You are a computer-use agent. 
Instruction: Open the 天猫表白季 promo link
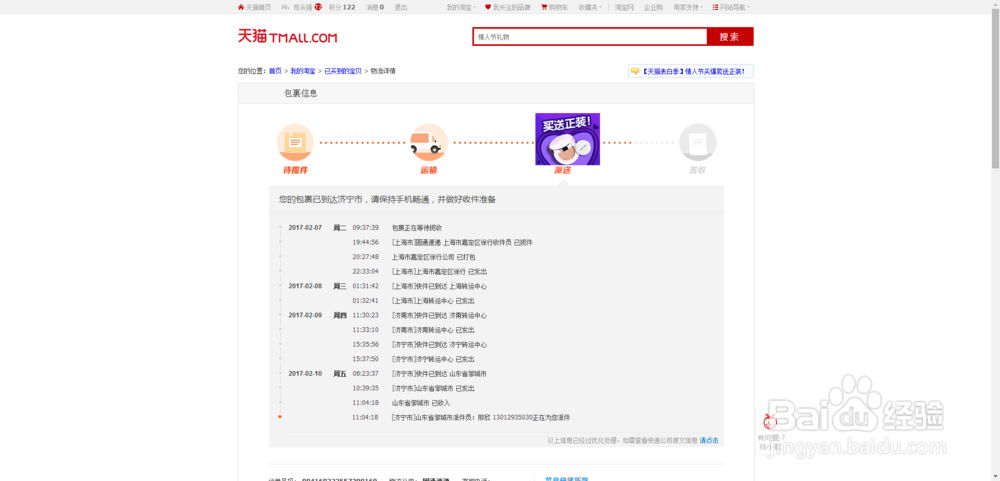coord(693,71)
